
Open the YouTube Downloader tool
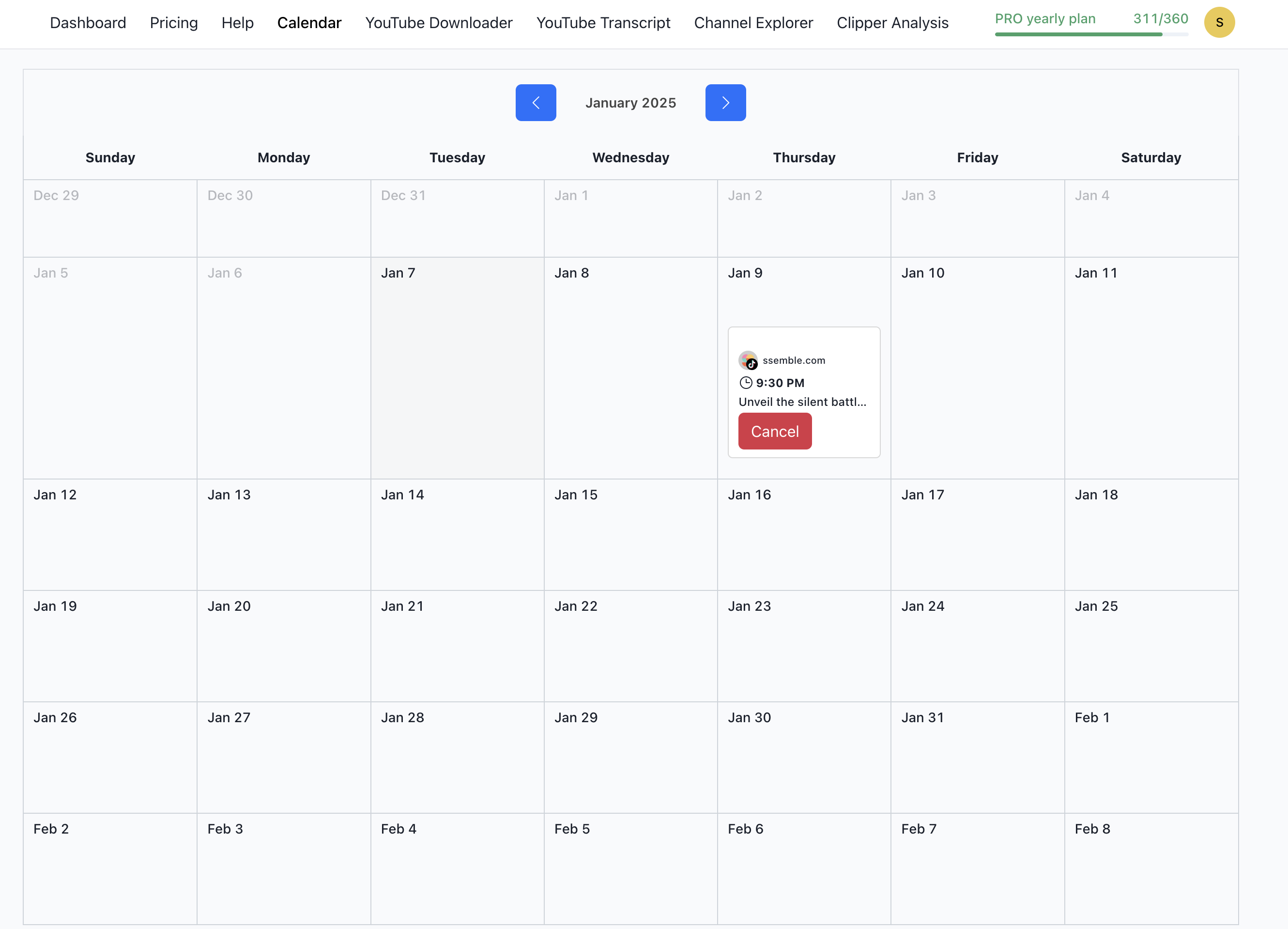point(438,23)
